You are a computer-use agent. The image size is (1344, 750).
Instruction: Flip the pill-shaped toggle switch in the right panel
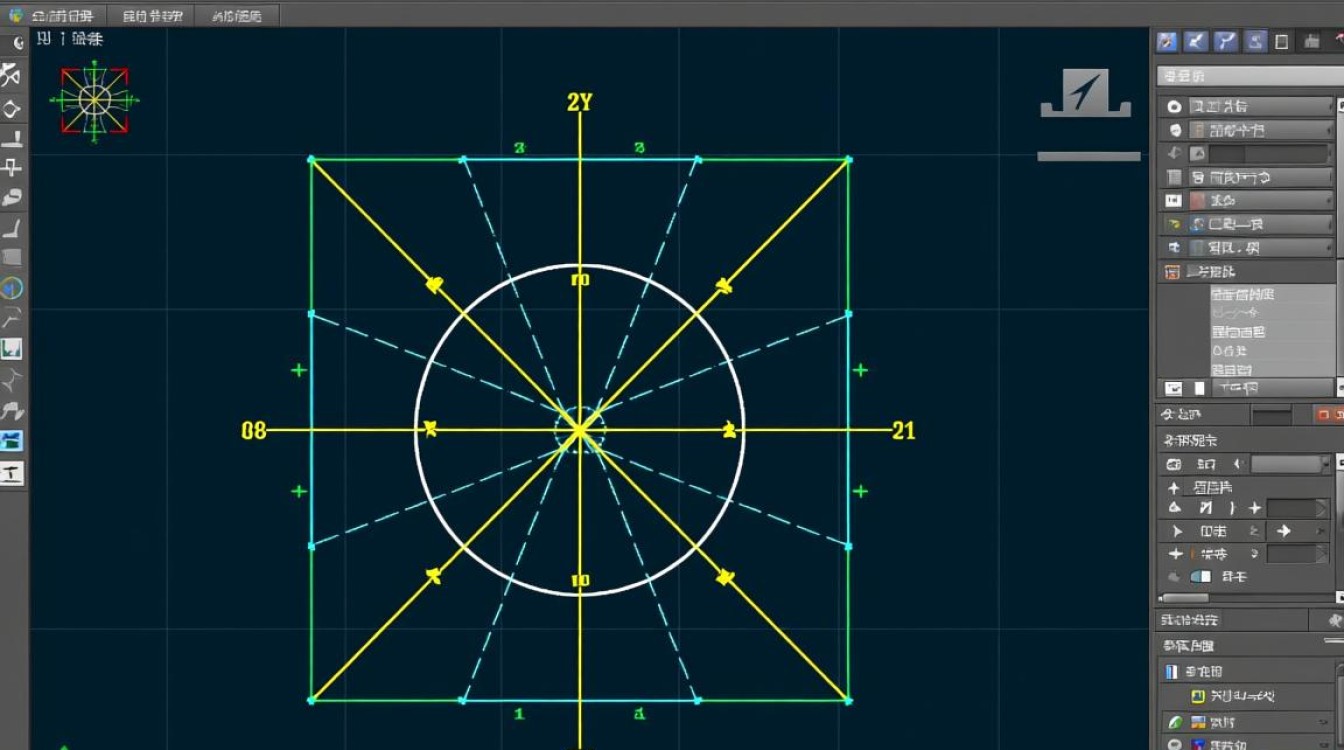1201,577
